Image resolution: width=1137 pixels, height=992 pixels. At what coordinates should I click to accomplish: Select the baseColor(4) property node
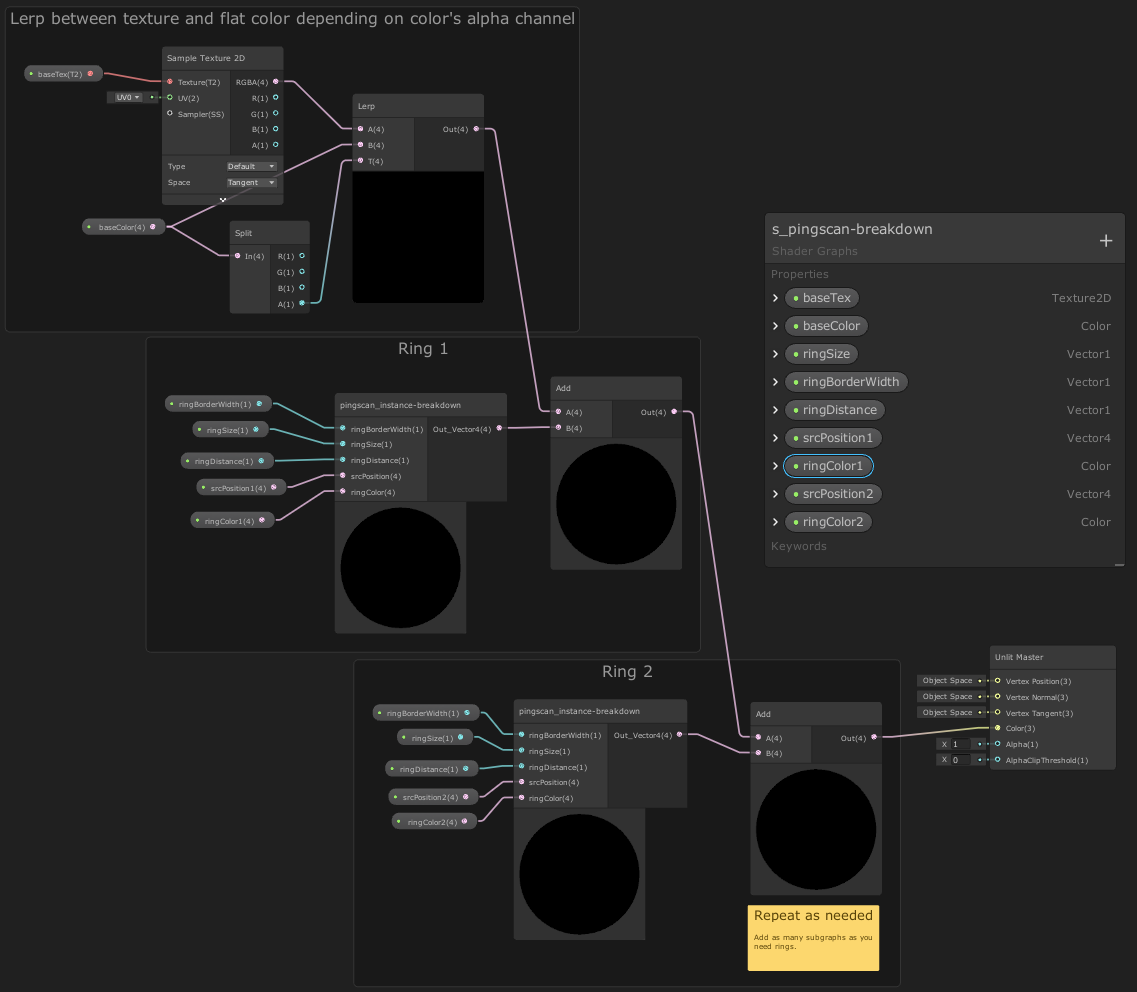point(123,227)
